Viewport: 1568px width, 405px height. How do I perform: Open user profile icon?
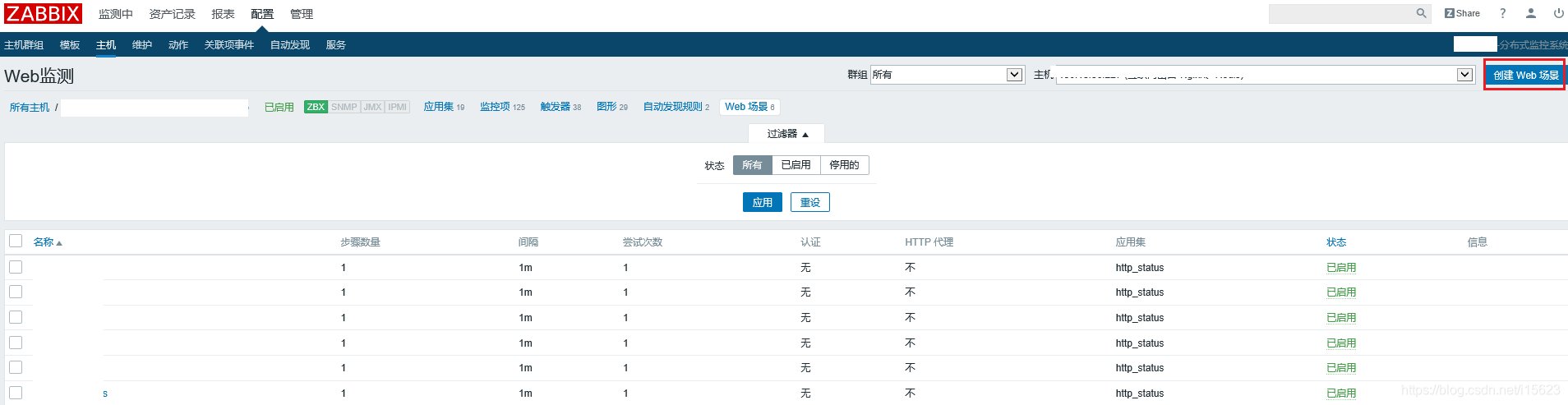[x=1531, y=13]
